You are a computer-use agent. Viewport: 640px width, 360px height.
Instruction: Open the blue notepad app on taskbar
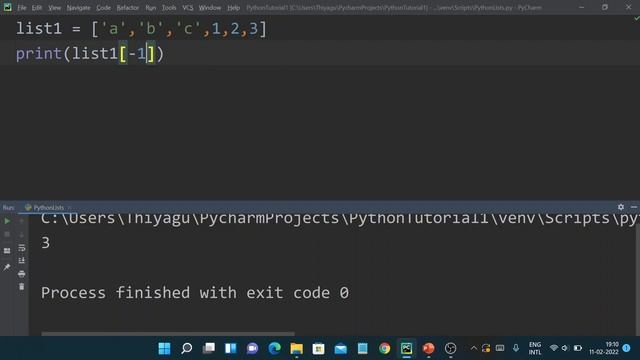click(x=362, y=348)
